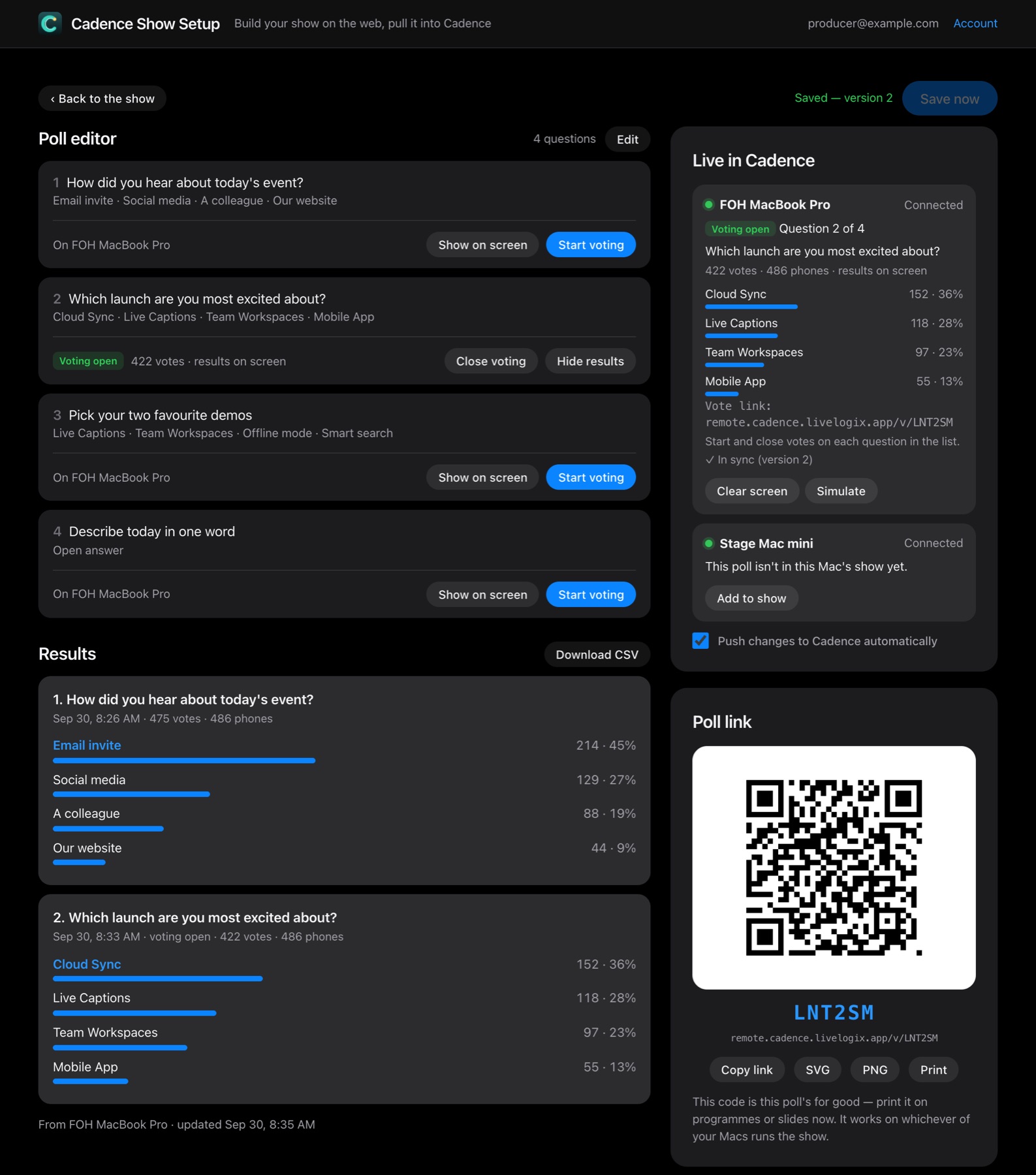Start voting on 'Describe today in one word'

pos(591,595)
